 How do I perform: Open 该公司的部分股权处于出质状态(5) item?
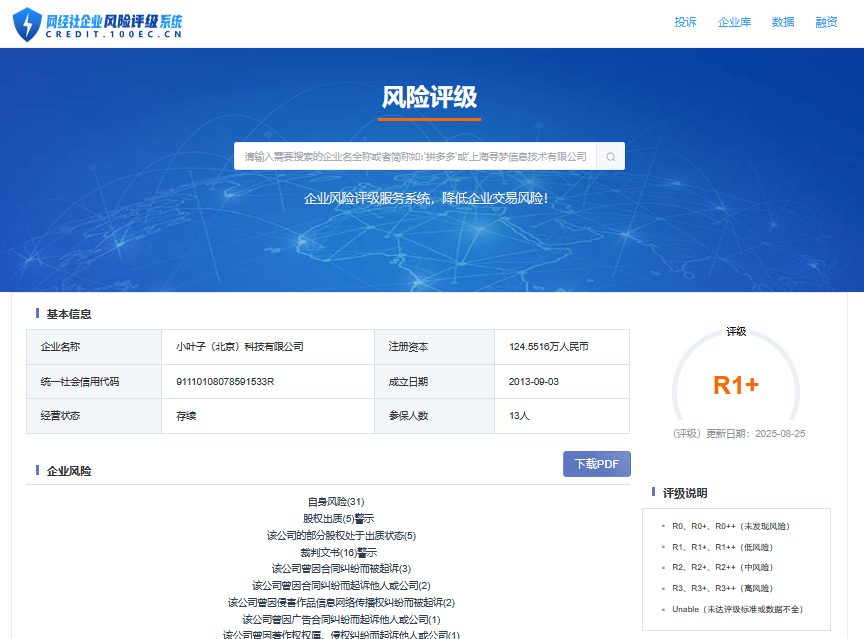(x=341, y=535)
